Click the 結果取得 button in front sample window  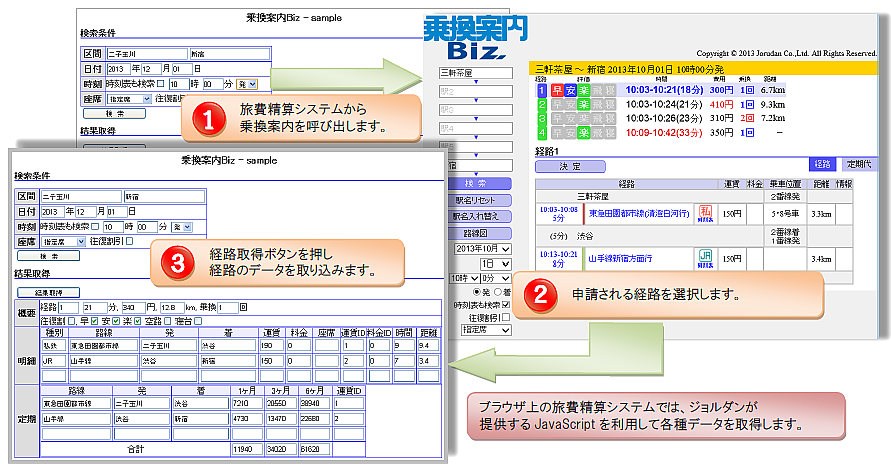pos(48,293)
